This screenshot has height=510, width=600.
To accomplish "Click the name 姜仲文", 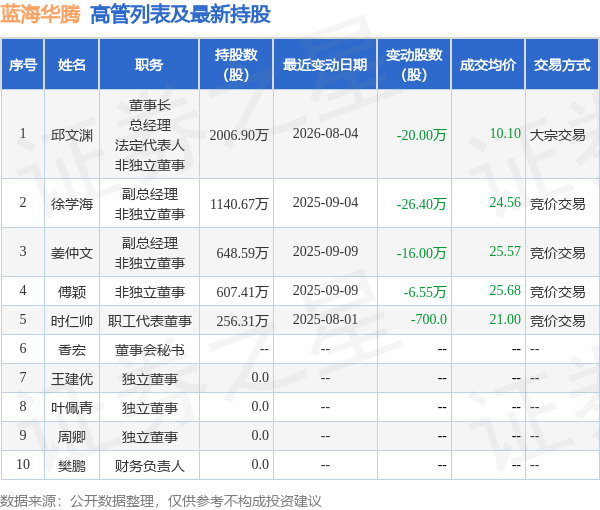I will (72, 253).
